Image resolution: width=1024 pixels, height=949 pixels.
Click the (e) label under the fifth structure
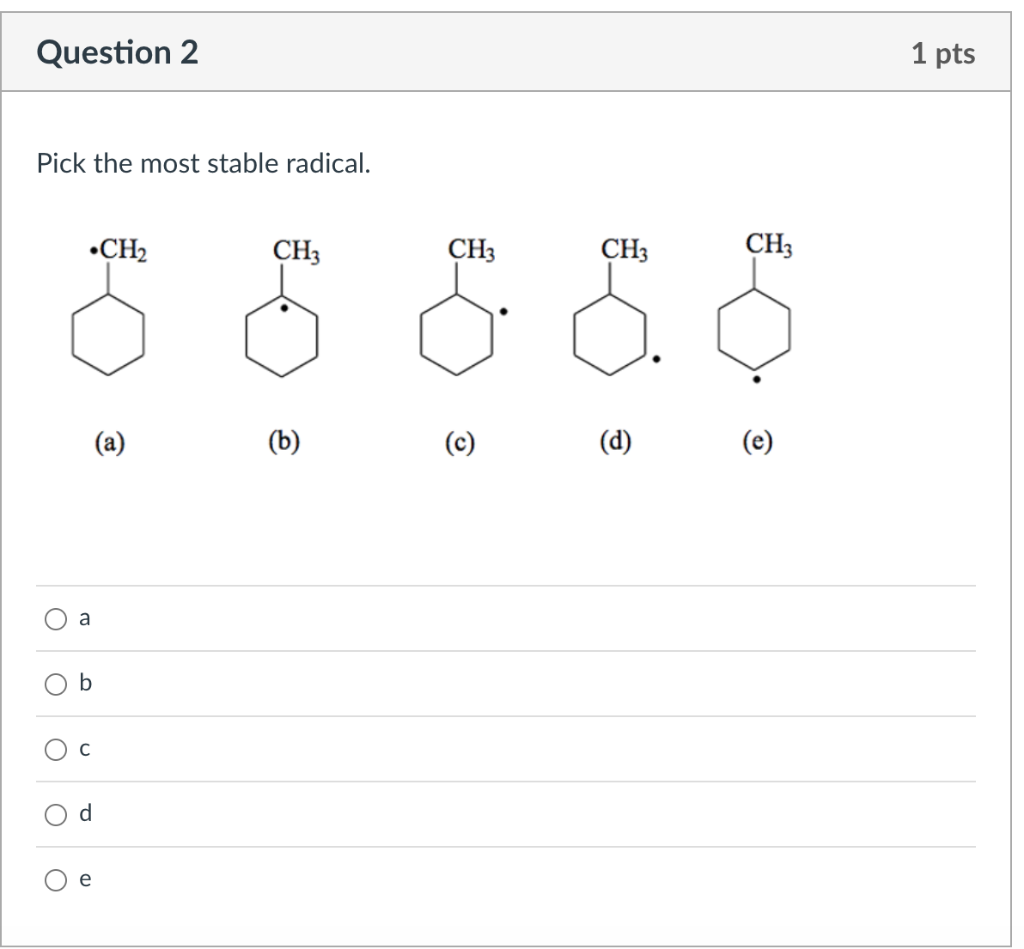tap(757, 441)
